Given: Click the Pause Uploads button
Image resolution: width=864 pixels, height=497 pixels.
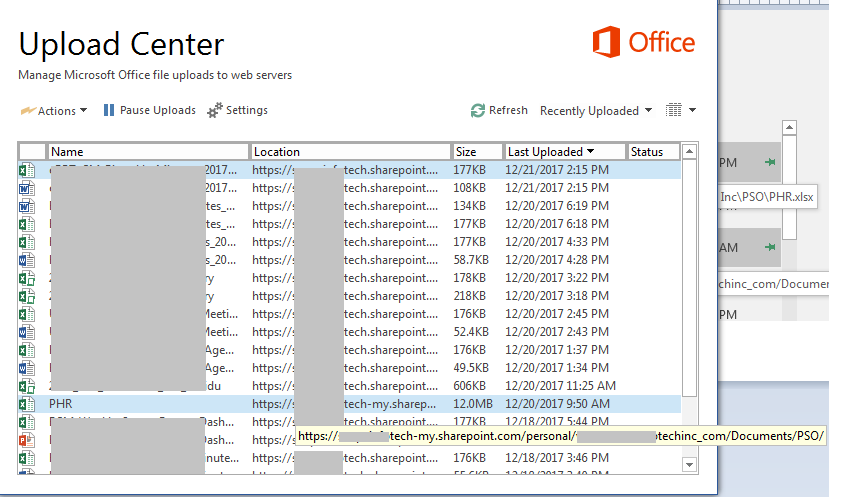Looking at the screenshot, I should tap(149, 110).
